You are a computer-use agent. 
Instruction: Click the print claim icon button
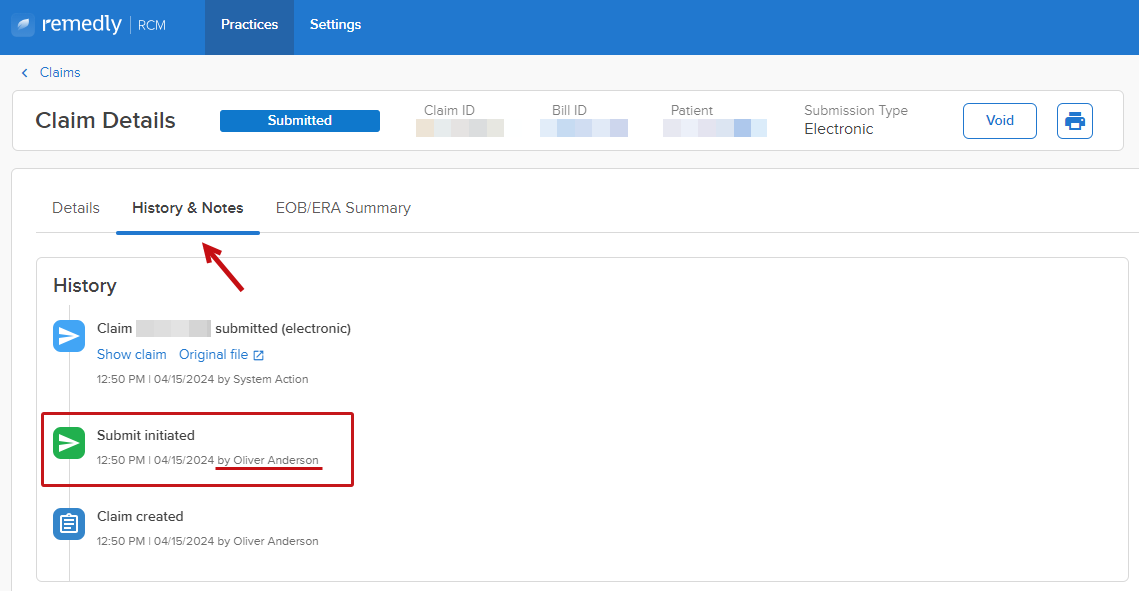pyautogui.click(x=1074, y=121)
